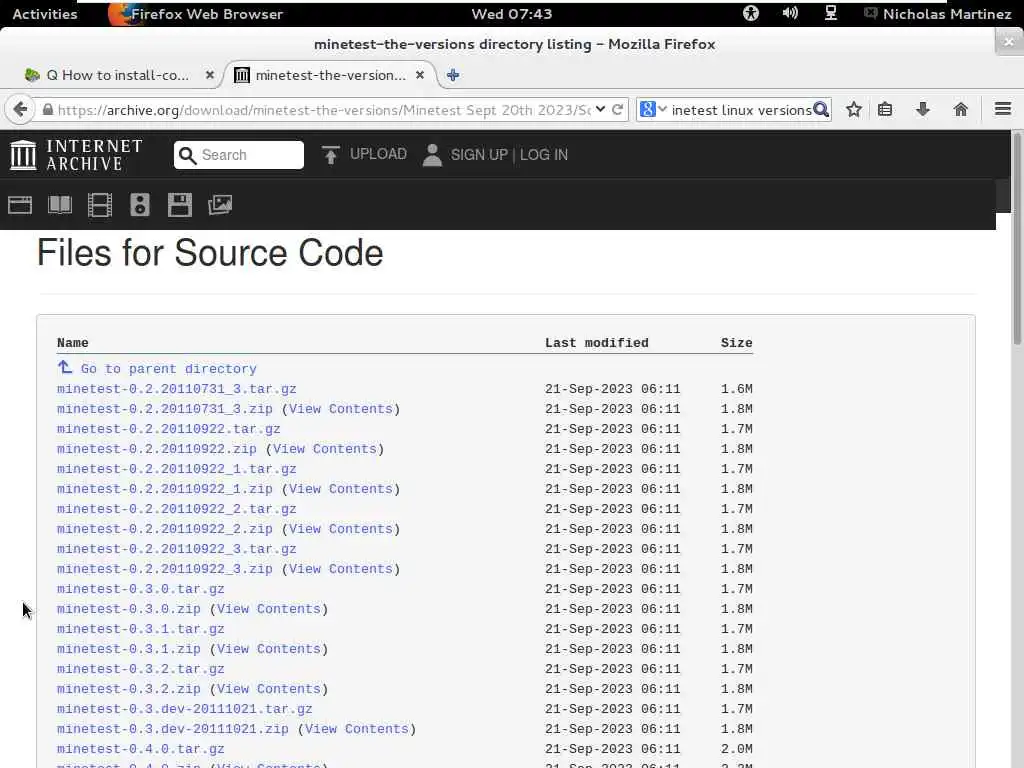Image resolution: width=1024 pixels, height=768 pixels.
Task: Open the Archive Video film icon
Action: click(x=100, y=205)
